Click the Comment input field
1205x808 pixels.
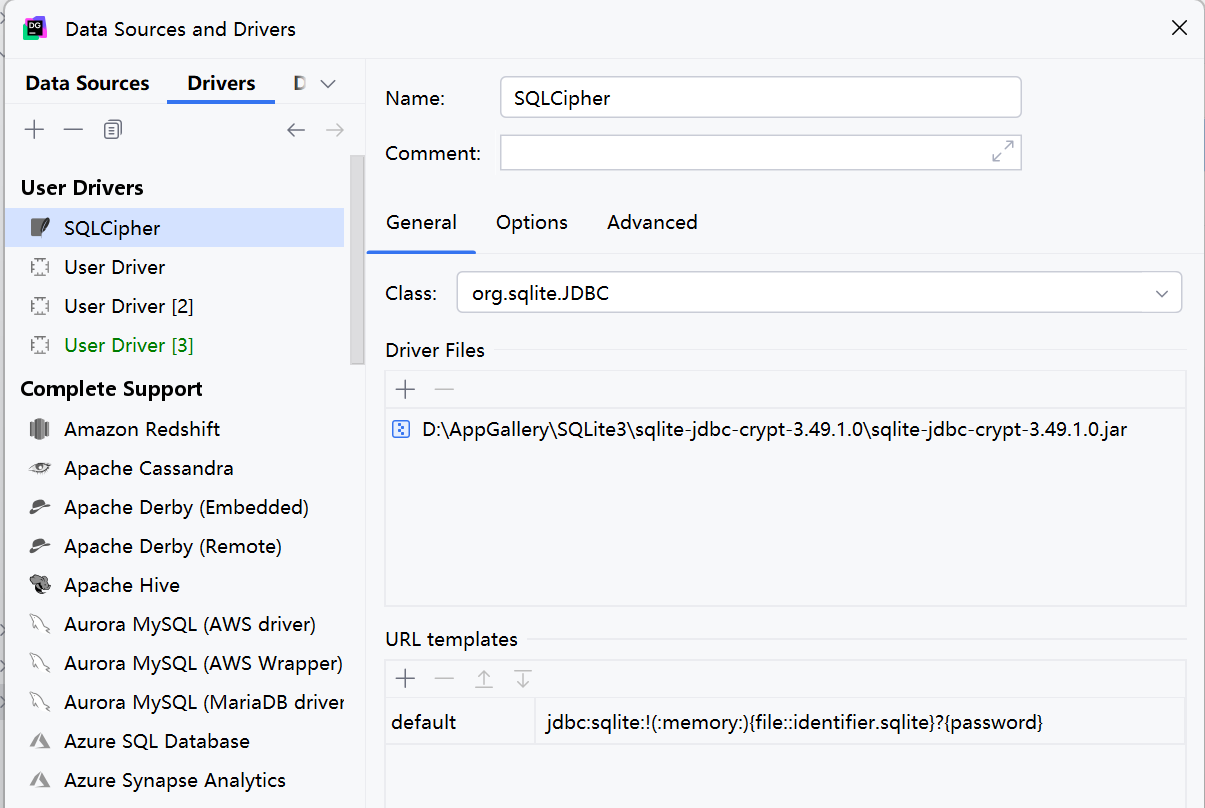[x=760, y=152]
